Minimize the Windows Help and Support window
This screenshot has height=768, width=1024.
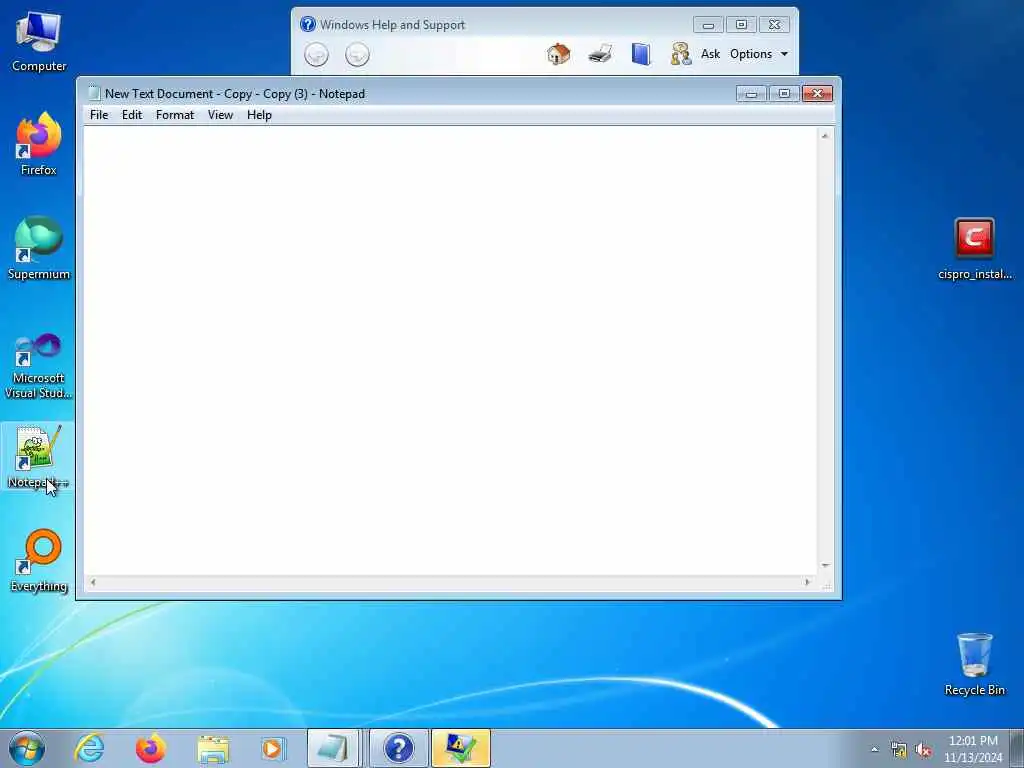[x=709, y=25]
